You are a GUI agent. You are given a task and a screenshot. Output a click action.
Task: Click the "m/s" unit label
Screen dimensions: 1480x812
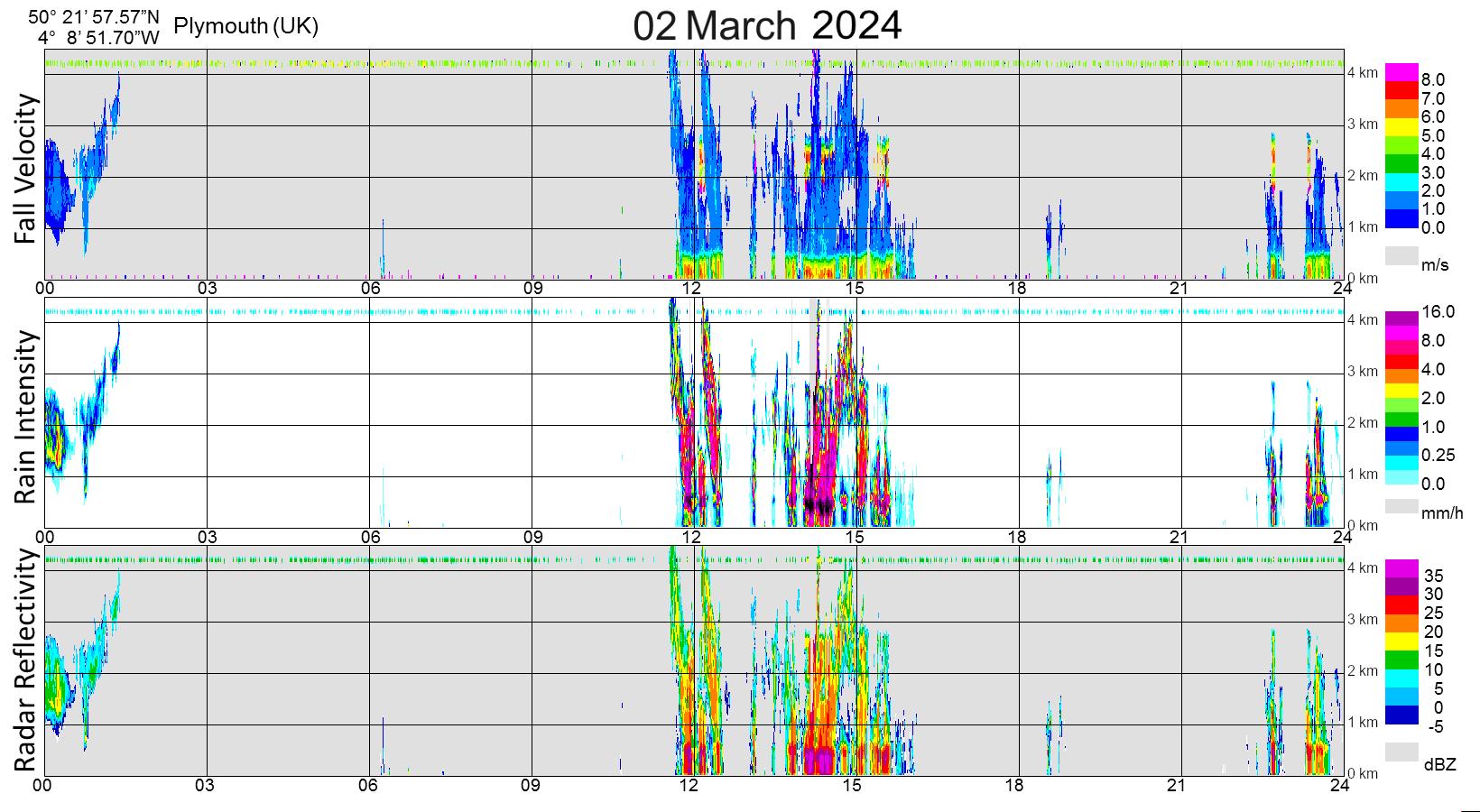[x=1436, y=266]
